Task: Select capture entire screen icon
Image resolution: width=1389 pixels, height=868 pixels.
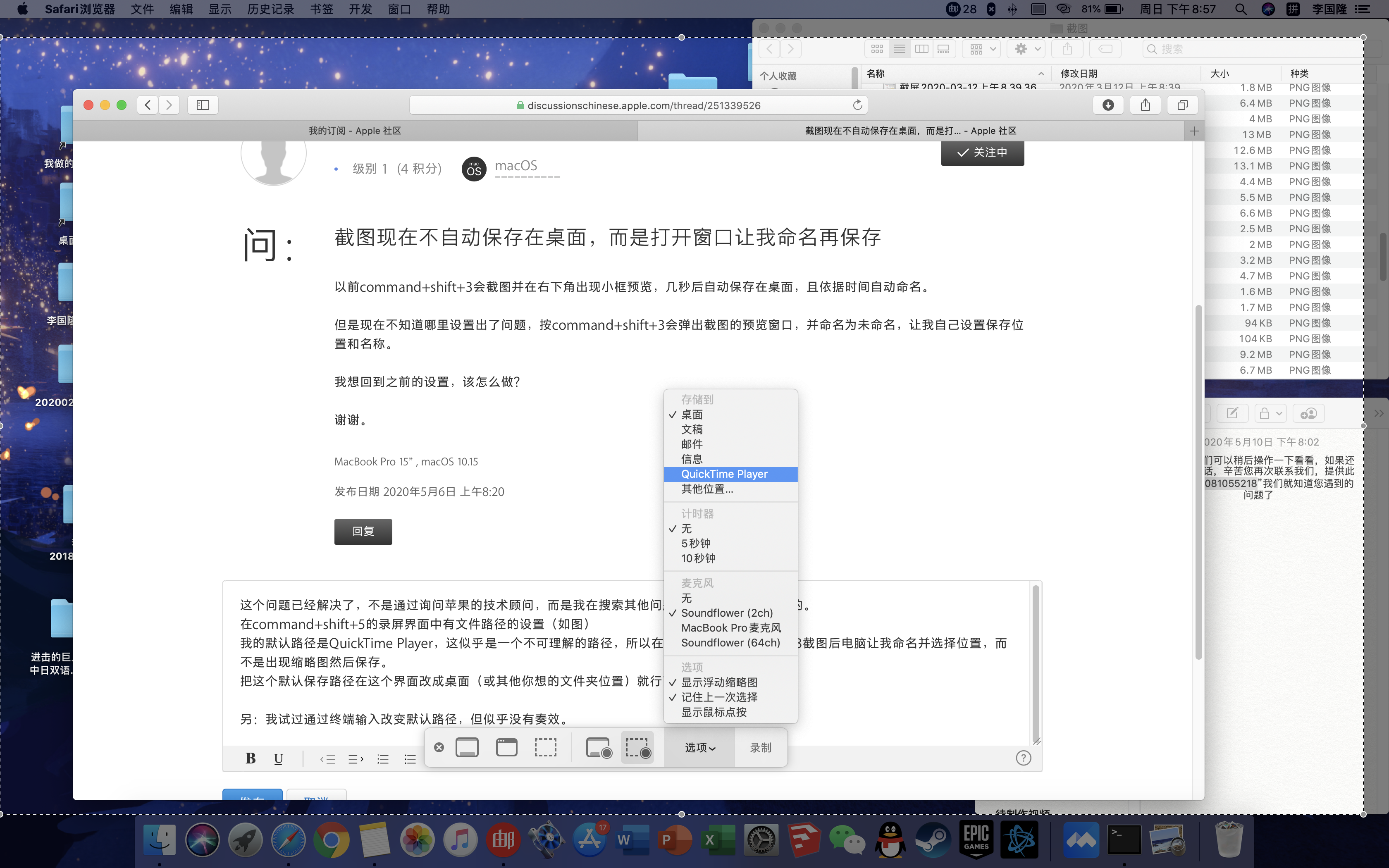Action: coord(467,747)
